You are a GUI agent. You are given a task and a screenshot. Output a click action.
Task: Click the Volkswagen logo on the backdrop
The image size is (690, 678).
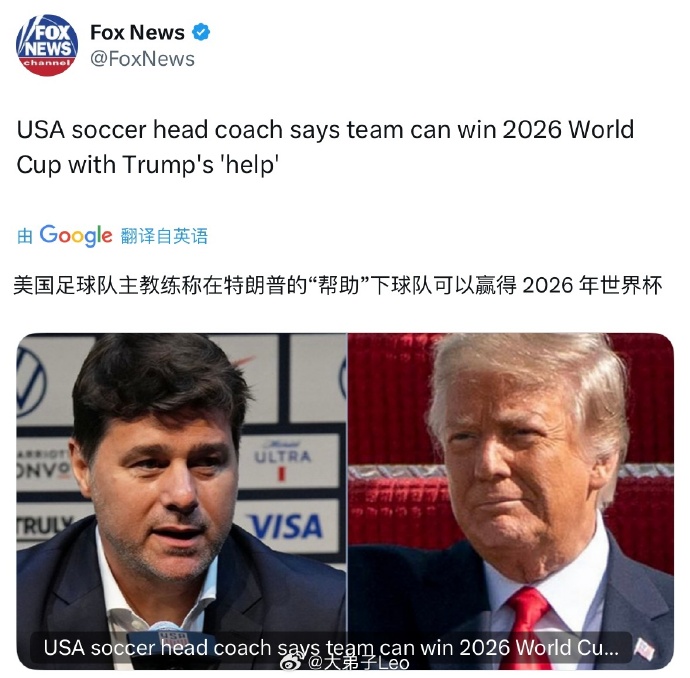point(30,382)
